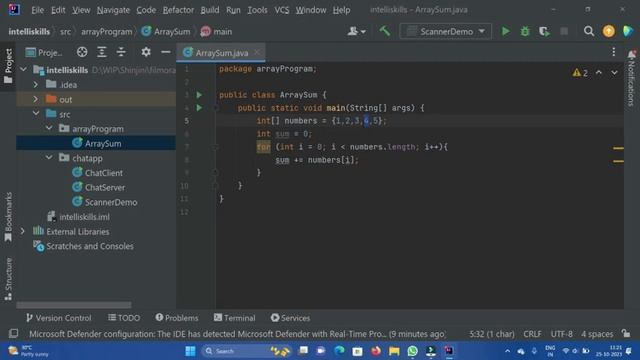Open the Terminal tool window
The width and height of the screenshot is (640, 360).
[235, 318]
